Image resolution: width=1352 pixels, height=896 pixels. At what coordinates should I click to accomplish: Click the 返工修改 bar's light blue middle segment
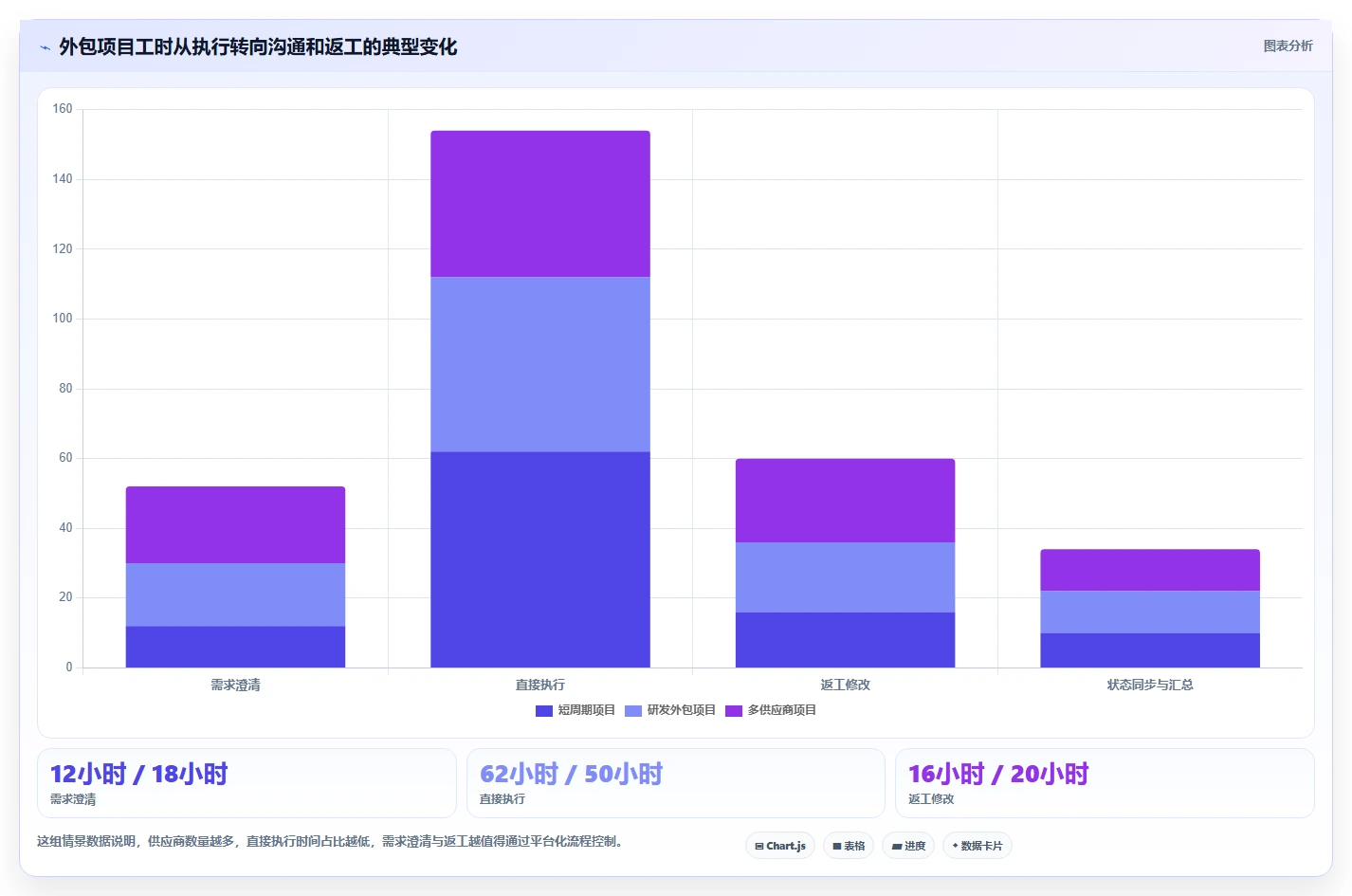[845, 577]
